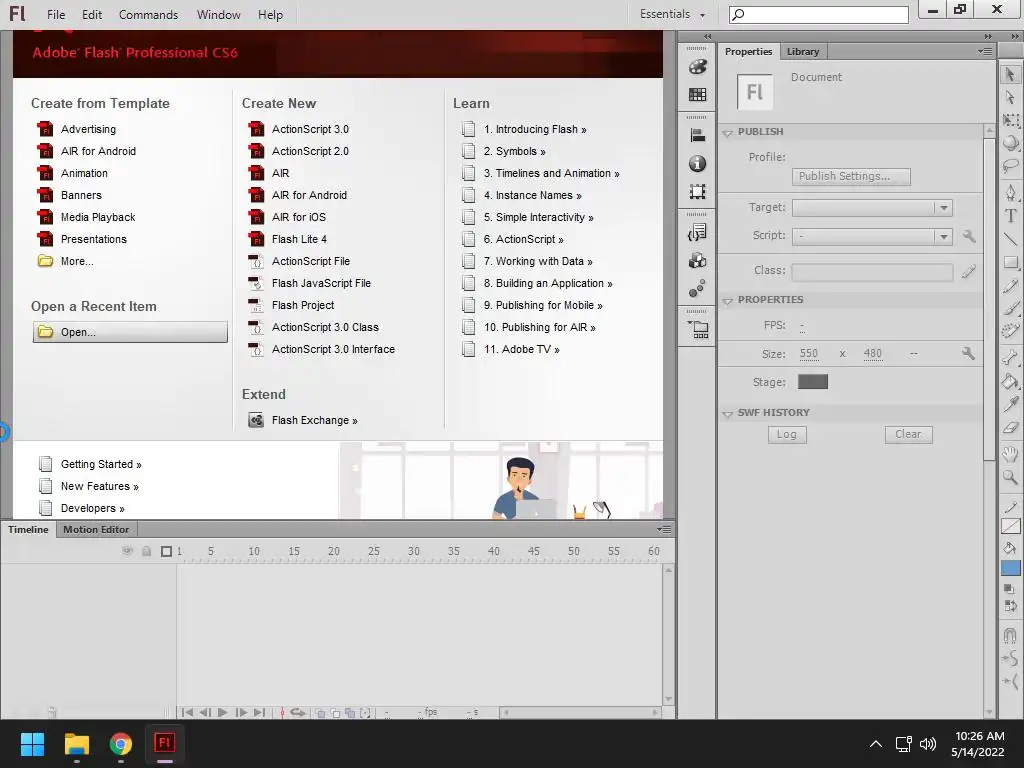This screenshot has width=1024, height=768.
Task: Click the SWF history Log button
Action: pos(787,435)
